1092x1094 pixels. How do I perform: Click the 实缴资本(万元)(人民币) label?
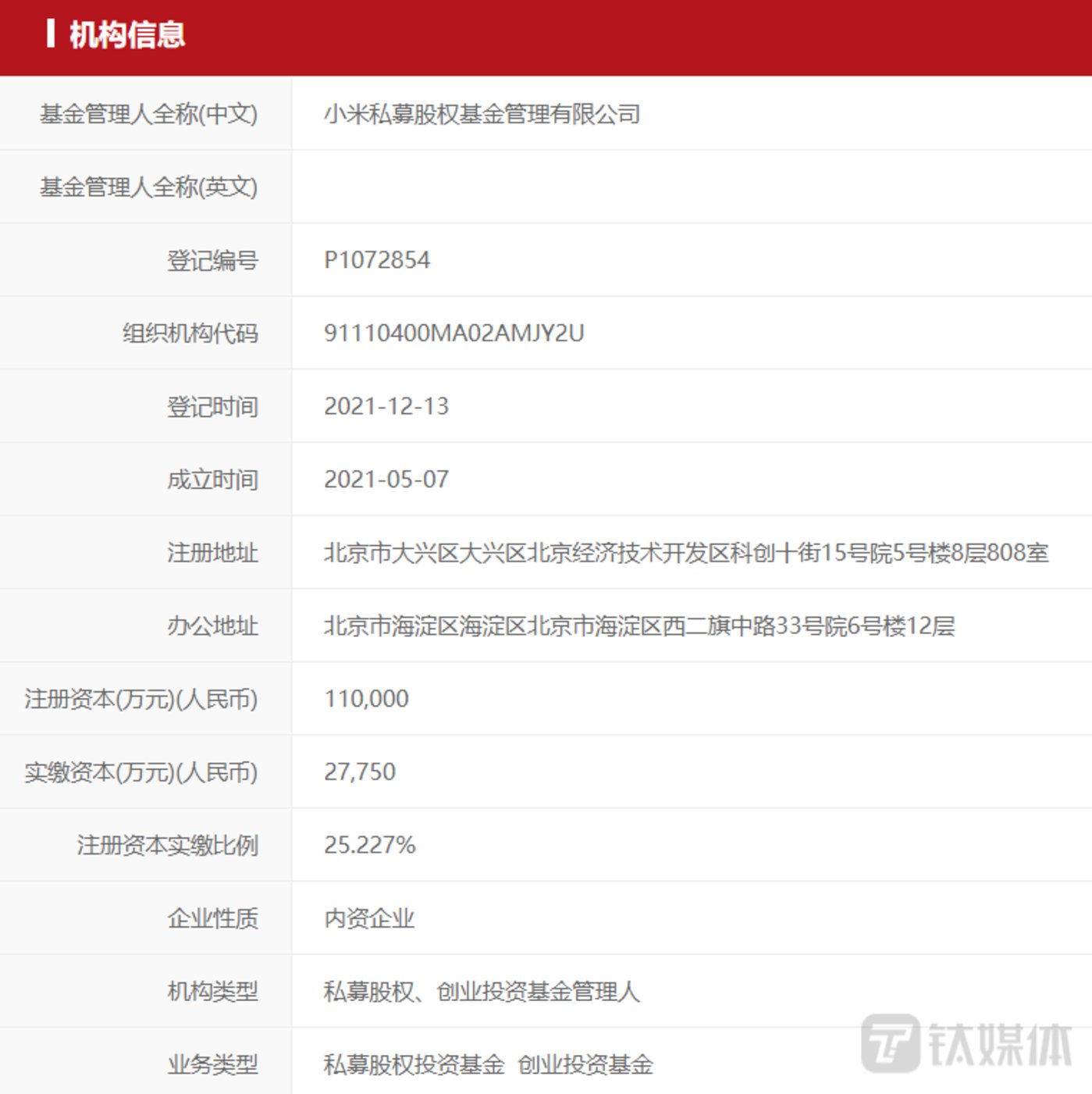(x=141, y=772)
